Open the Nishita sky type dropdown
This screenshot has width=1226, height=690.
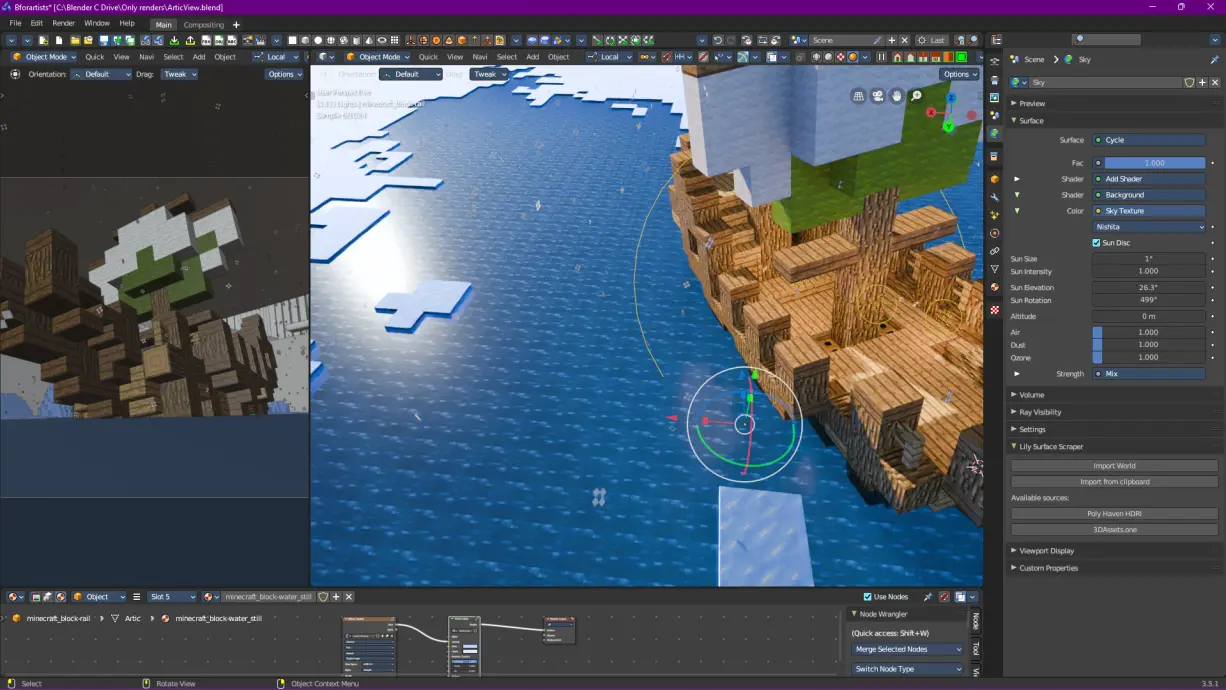coord(1148,227)
